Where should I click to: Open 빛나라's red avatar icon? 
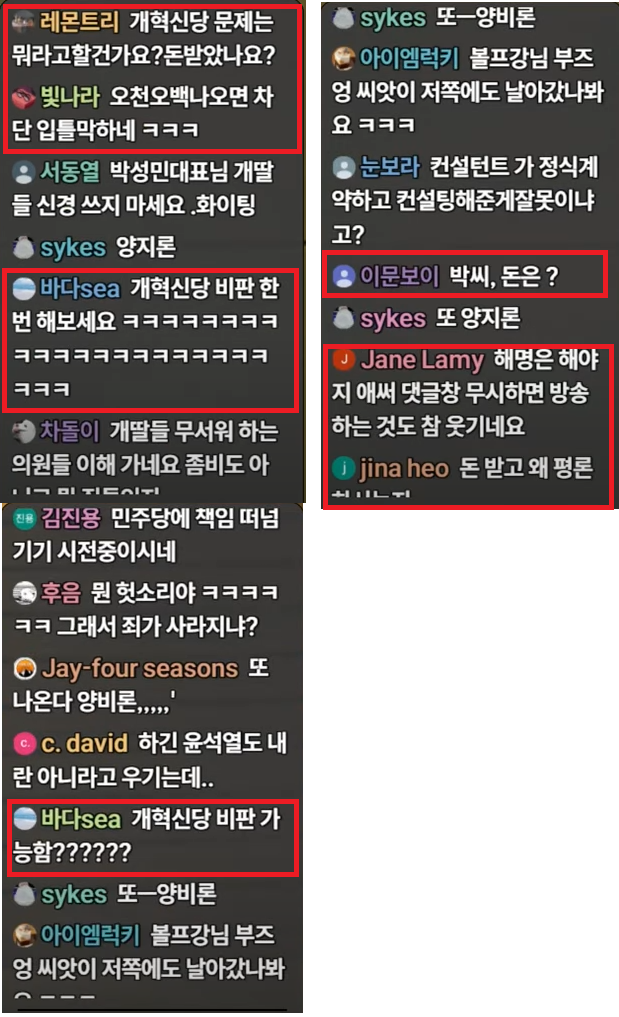coord(24,97)
